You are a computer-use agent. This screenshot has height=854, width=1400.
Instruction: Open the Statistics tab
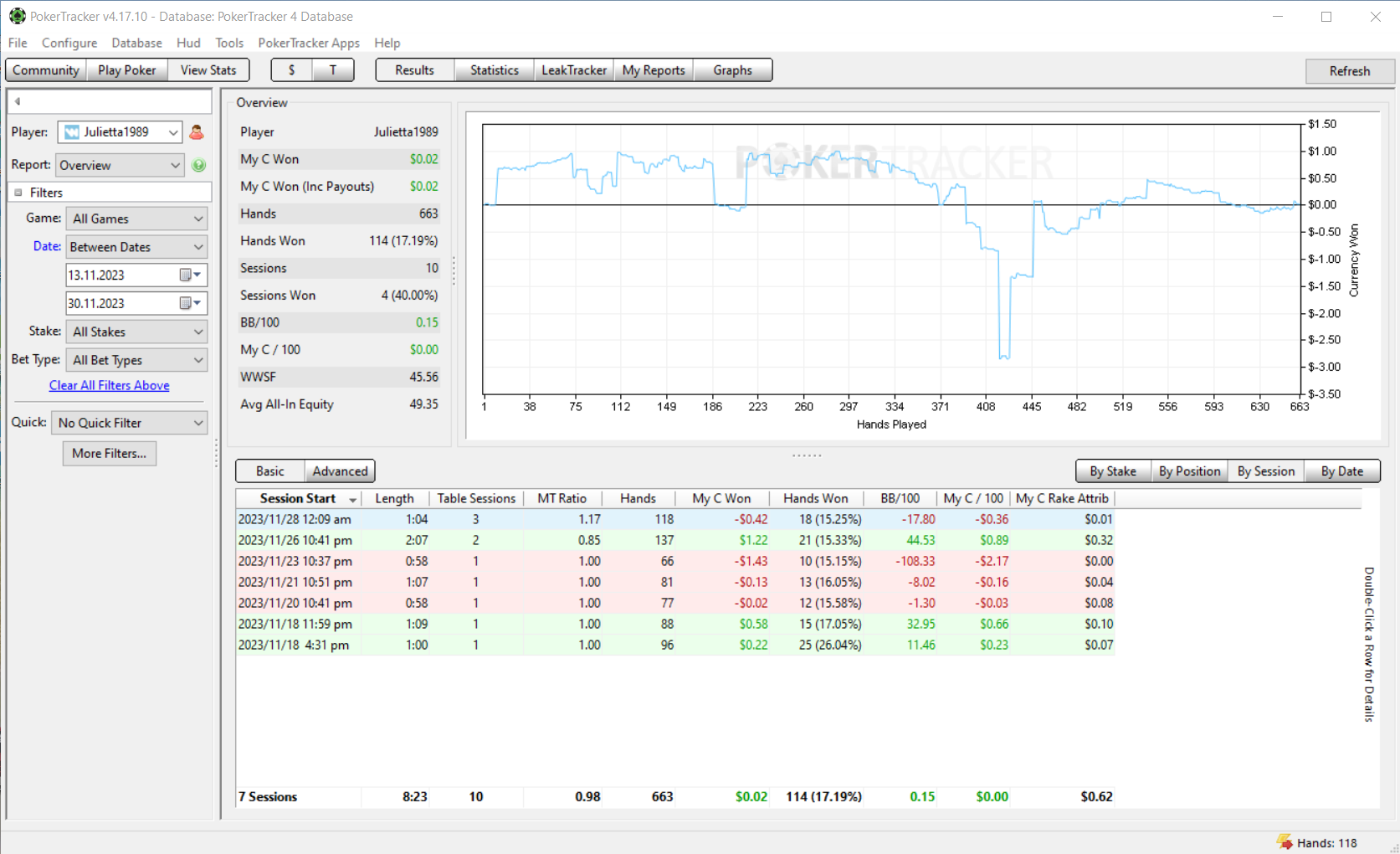[x=495, y=70]
